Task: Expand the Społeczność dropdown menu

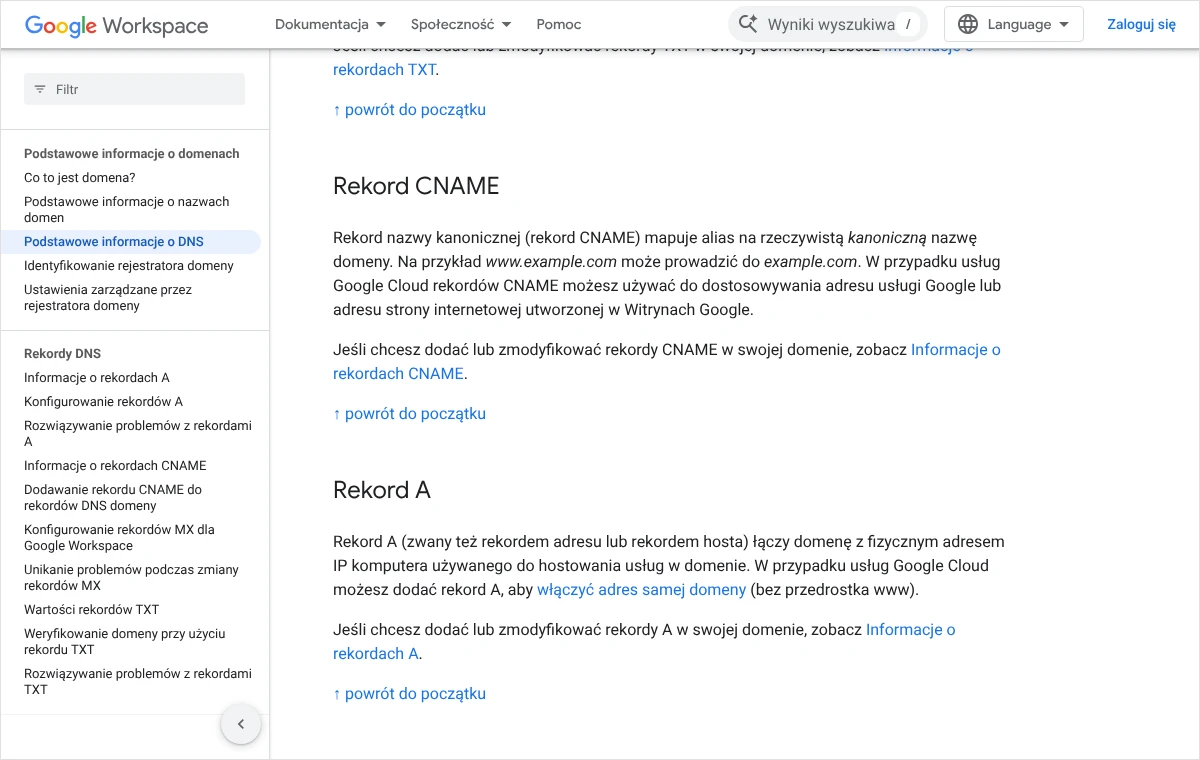Action: 461,24
